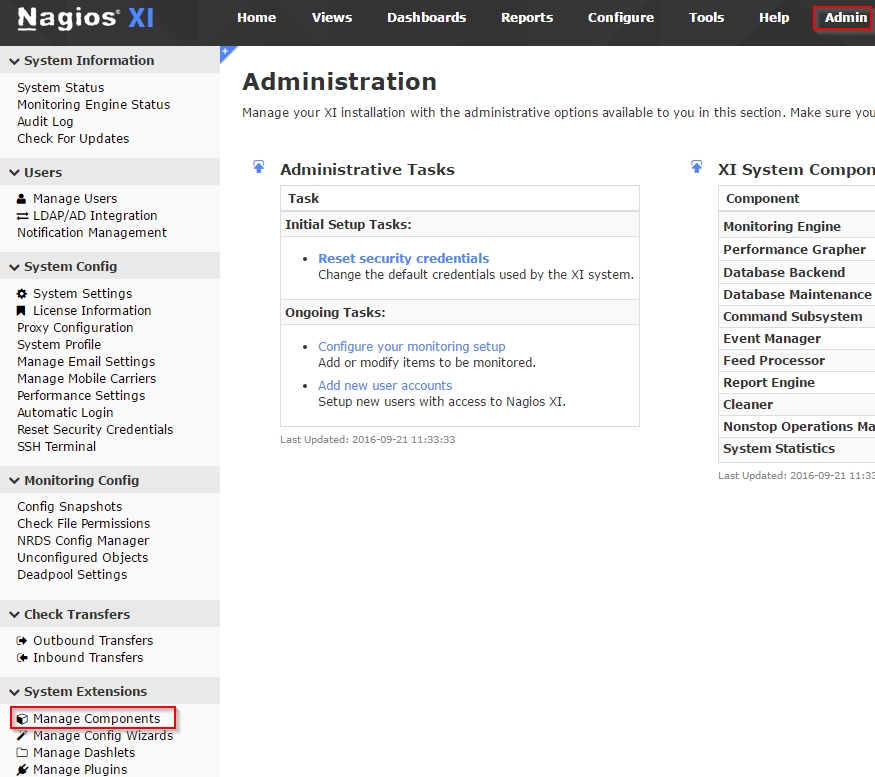Open Manage Dashlets
The height and width of the screenshot is (777, 875).
pyautogui.click(x=84, y=753)
